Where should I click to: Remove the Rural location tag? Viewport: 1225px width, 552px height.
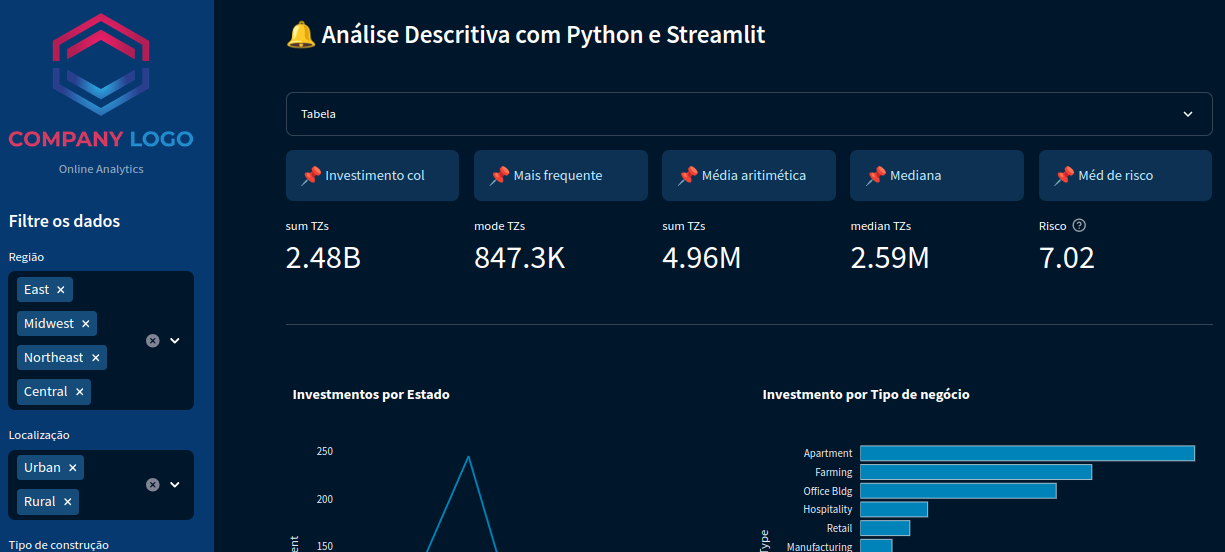coord(68,502)
